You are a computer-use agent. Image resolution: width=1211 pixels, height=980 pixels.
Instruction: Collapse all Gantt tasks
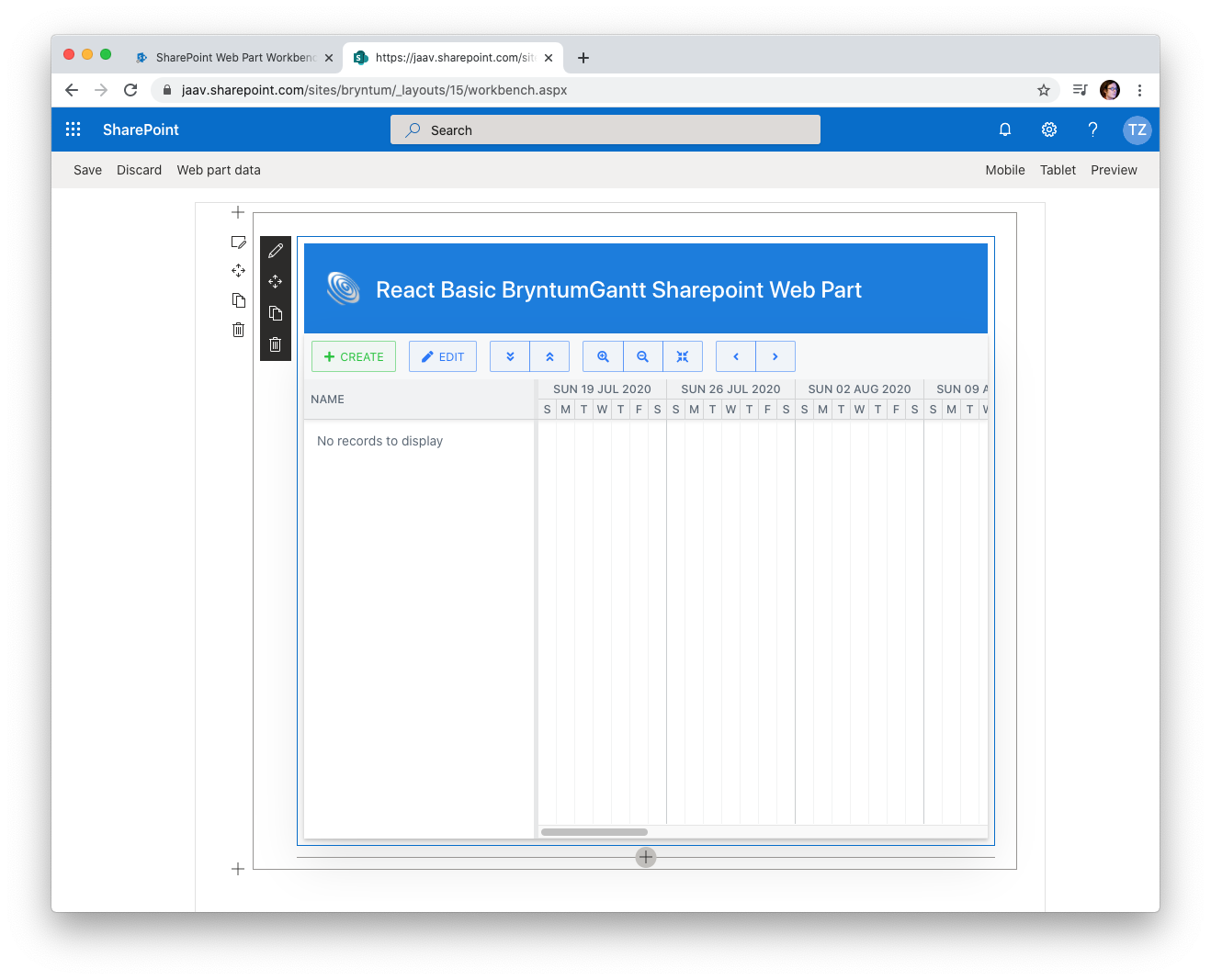(x=549, y=356)
